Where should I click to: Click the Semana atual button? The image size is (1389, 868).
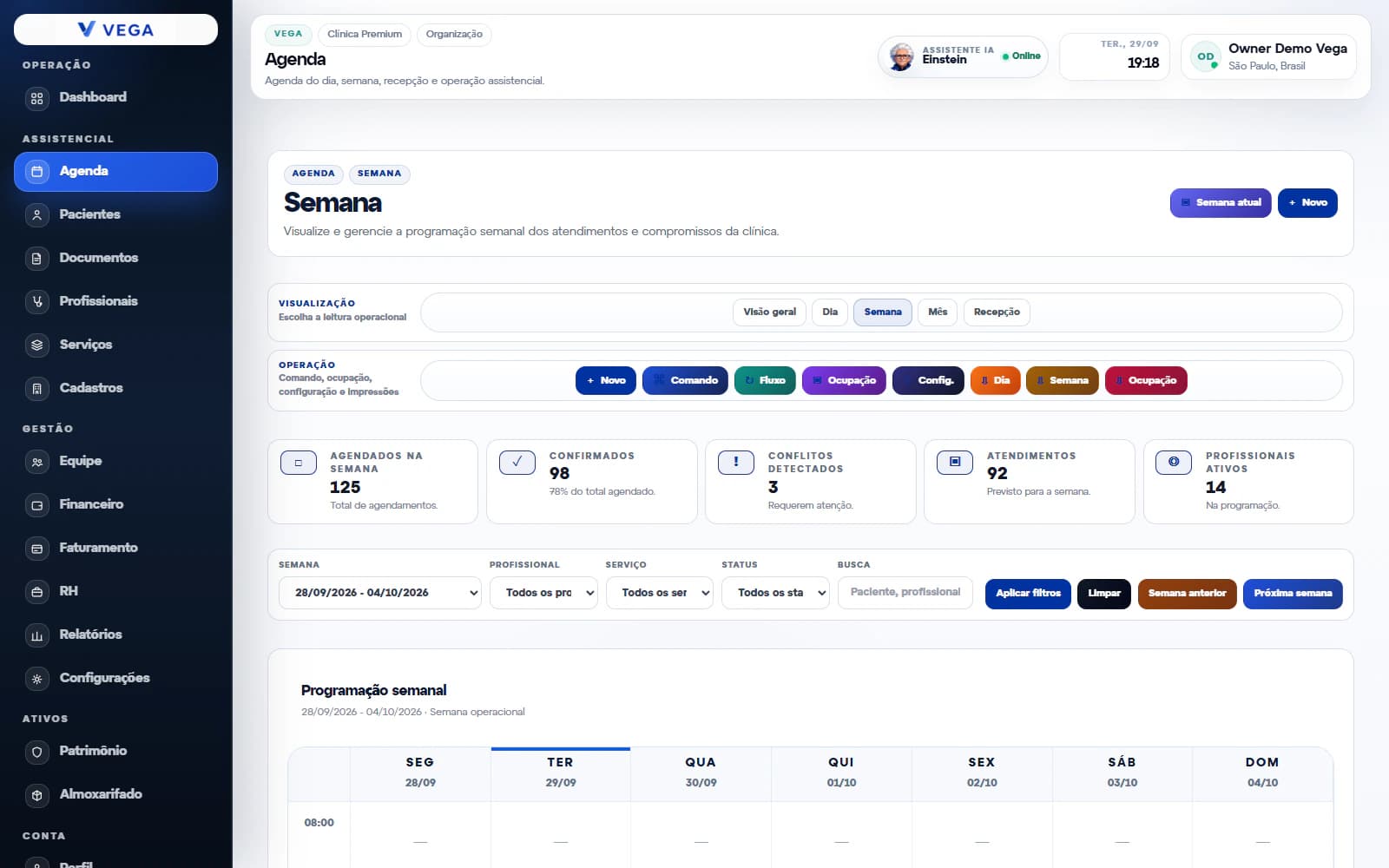[1221, 203]
